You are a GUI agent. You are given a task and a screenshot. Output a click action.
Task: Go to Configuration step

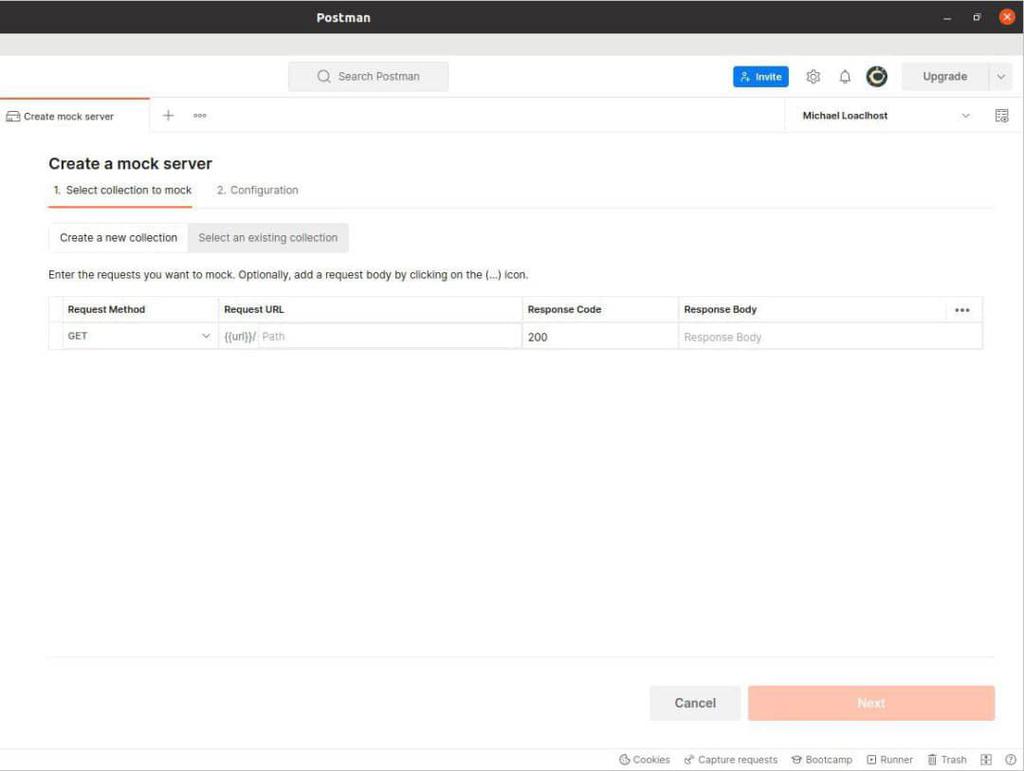point(257,190)
